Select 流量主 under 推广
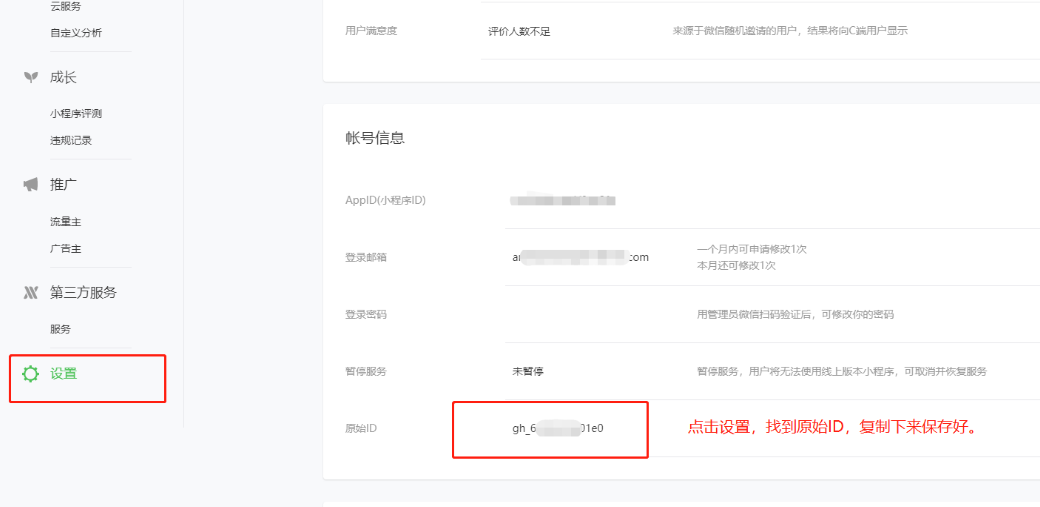This screenshot has width=1040, height=507. coord(66,222)
